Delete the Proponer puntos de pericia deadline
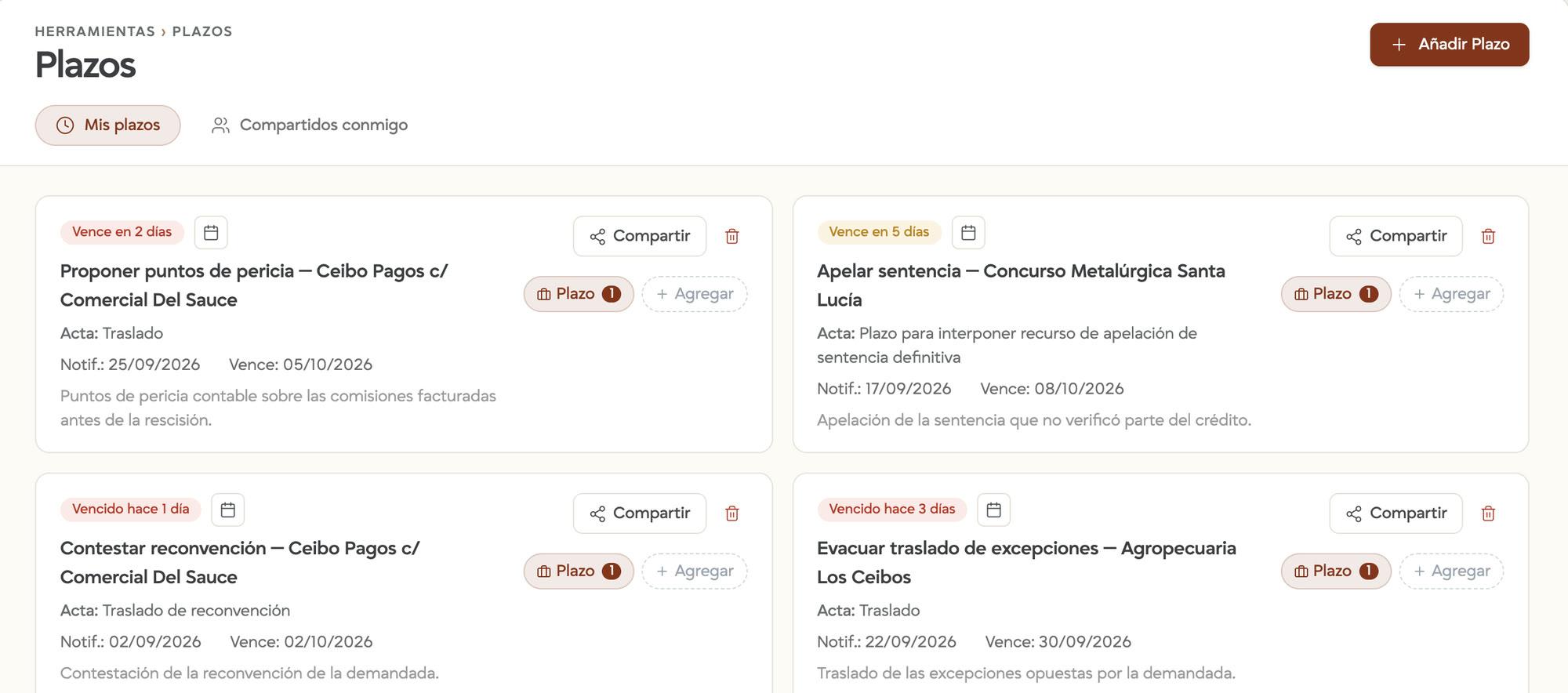This screenshot has height=693, width=1568. coord(732,236)
